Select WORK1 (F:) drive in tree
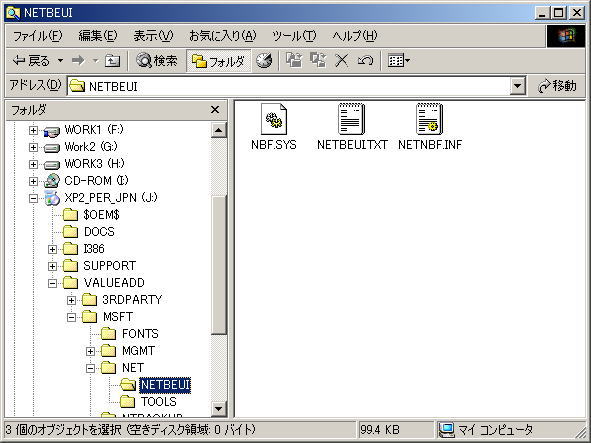Screen dimensions: 591x443 click(x=94, y=130)
